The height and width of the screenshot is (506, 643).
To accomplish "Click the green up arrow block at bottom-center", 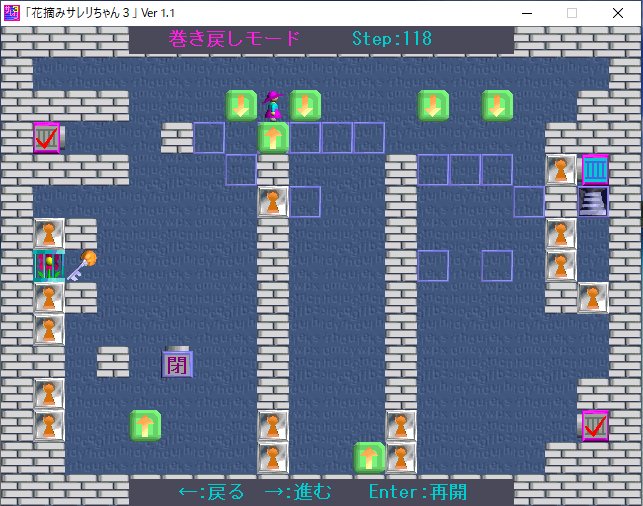I will (x=369, y=457).
